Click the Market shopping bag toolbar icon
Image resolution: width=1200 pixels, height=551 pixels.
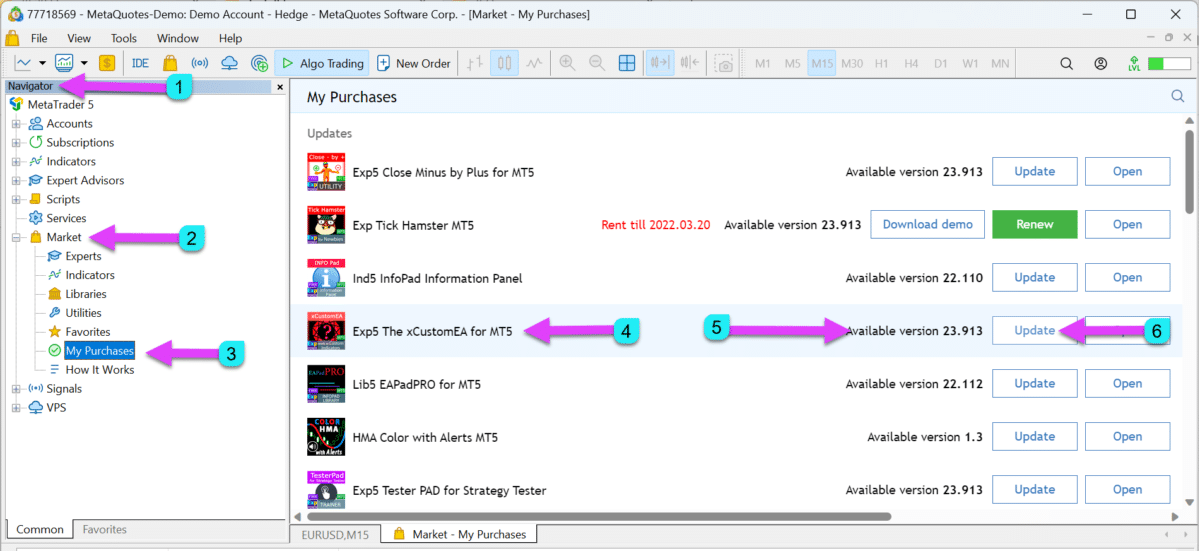[x=170, y=63]
